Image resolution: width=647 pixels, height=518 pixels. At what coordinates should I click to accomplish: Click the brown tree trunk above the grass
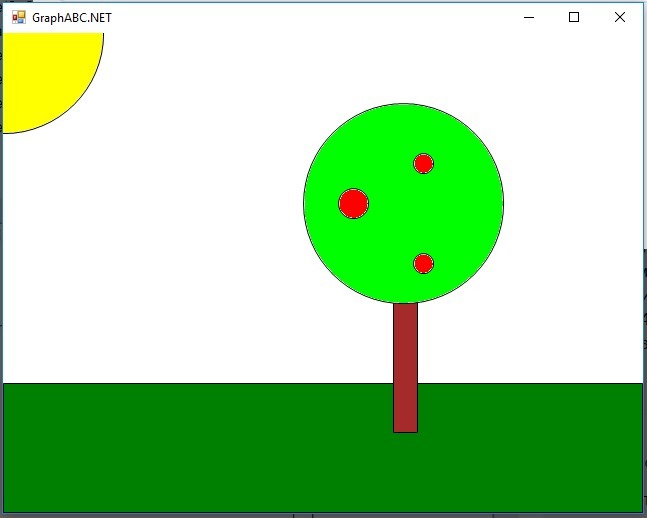coord(405,342)
